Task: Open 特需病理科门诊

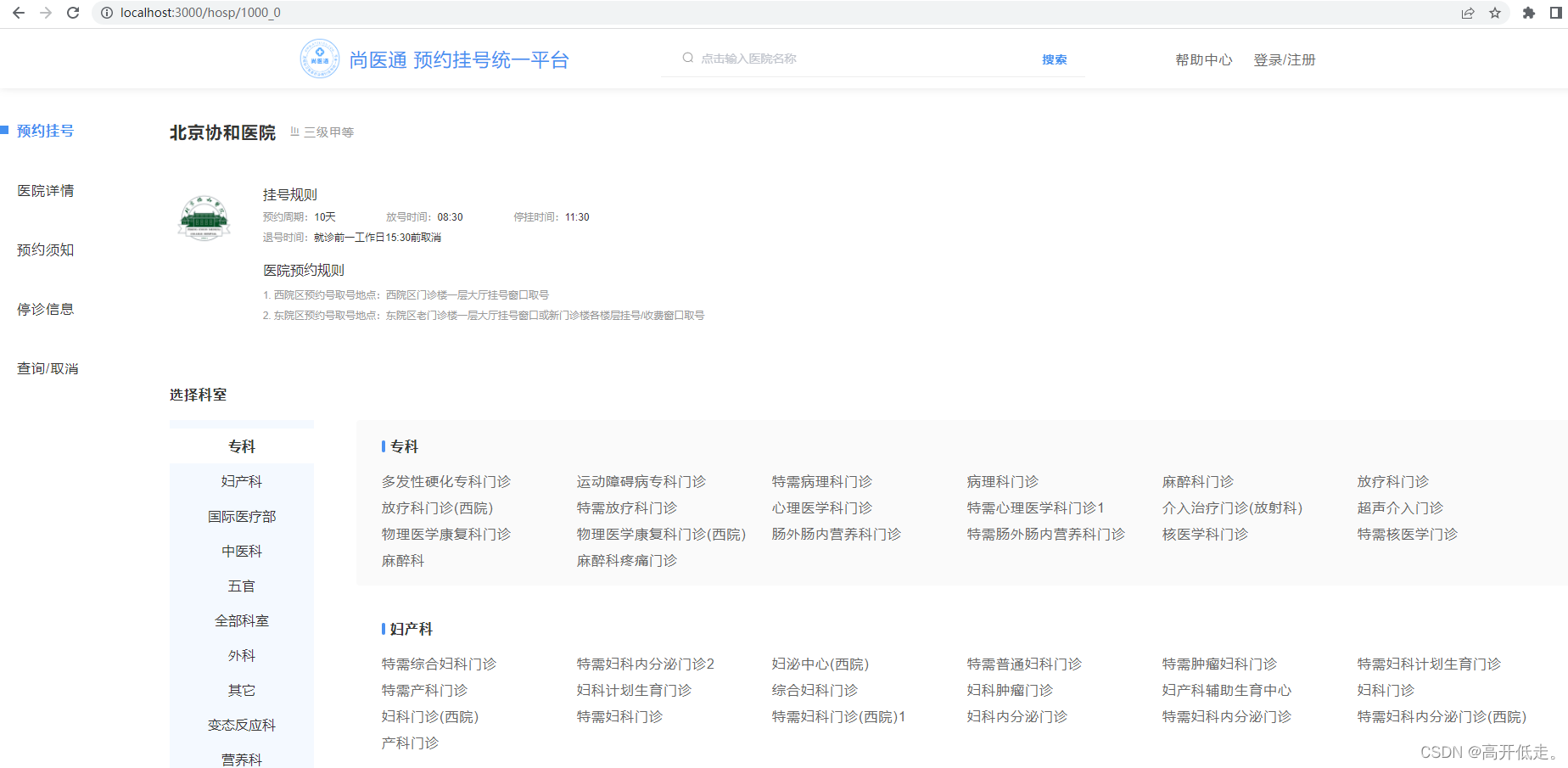Action: pyautogui.click(x=822, y=481)
